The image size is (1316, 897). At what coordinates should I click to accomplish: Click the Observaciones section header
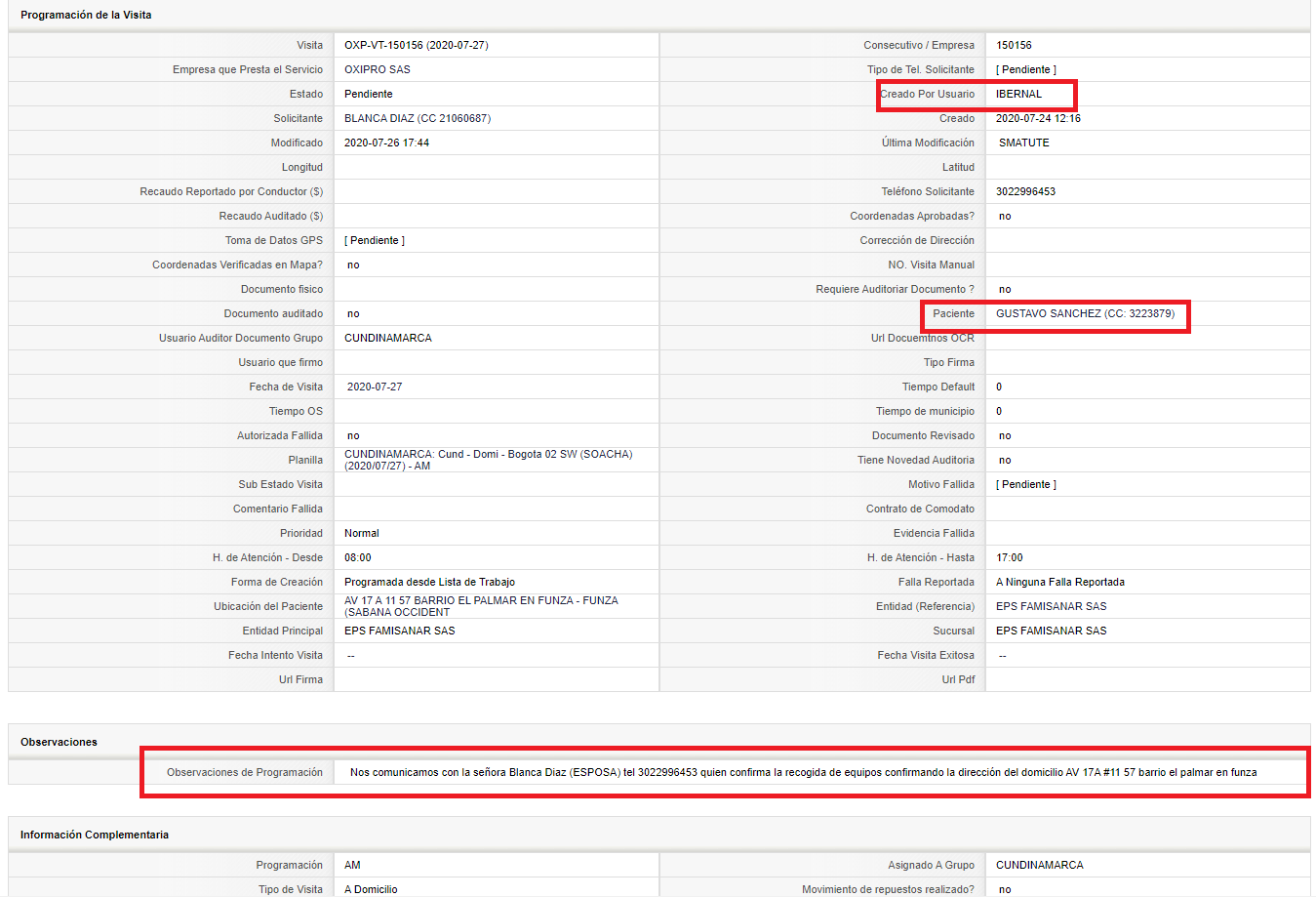pyautogui.click(x=59, y=742)
